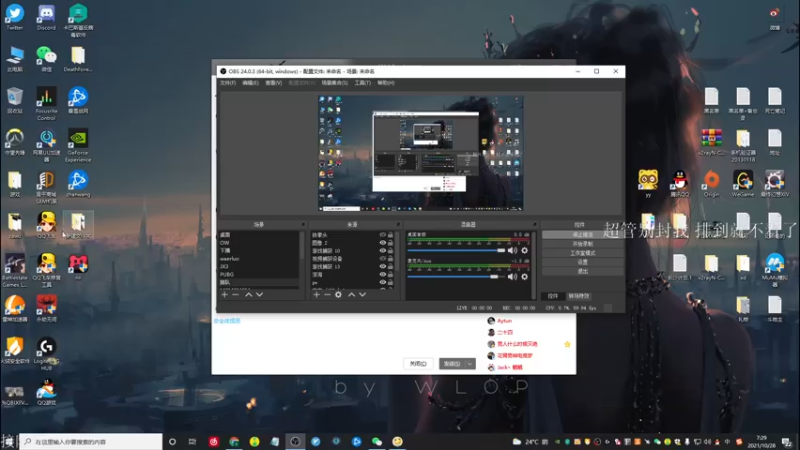The image size is (800, 450).
Task: Click 退出 button in OBS controls
Action: [x=582, y=271]
